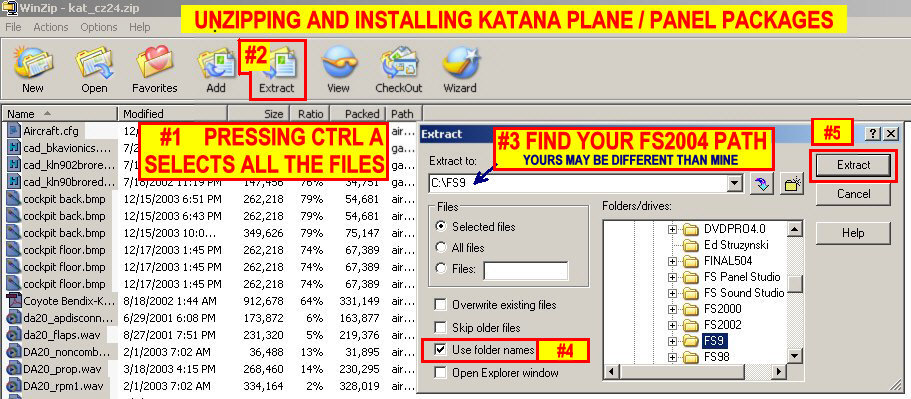Click the FS2002 folder icon in tree

(x=690, y=325)
